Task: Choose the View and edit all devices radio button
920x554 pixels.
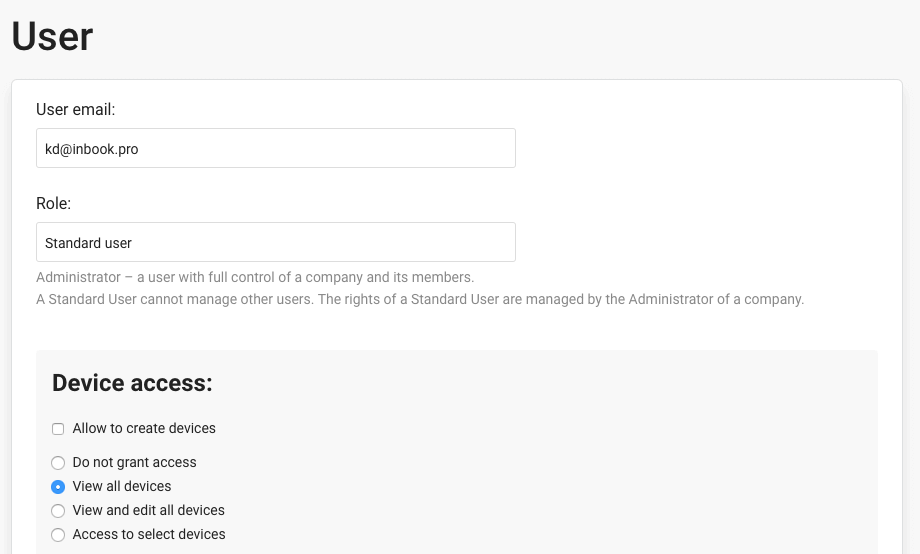Action: [58, 511]
